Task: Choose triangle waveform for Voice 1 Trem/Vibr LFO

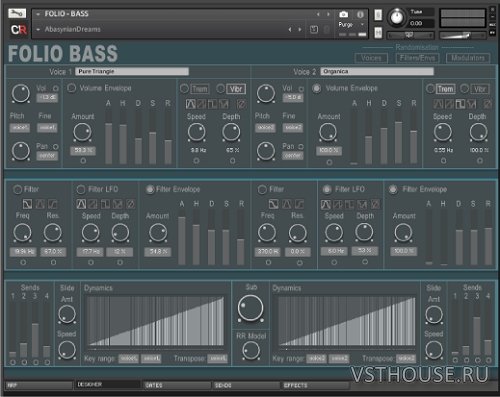Action: tap(191, 104)
